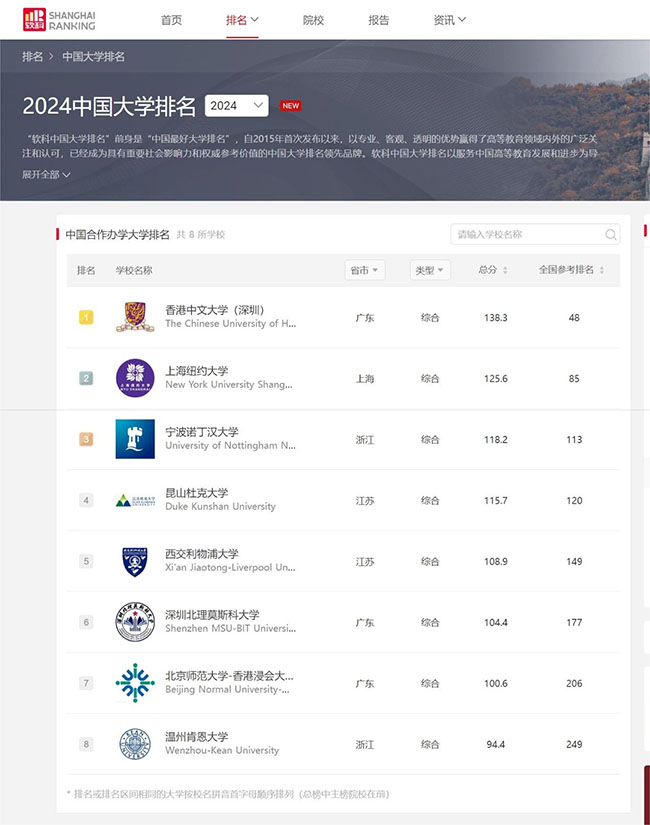Focus the school name search field
Screen dimensions: 650x825
point(535,235)
